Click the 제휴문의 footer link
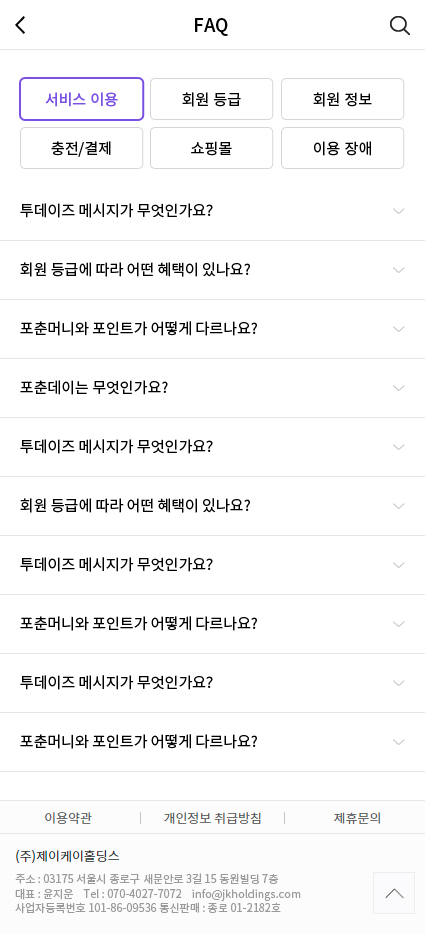This screenshot has width=425, height=934. (x=357, y=818)
